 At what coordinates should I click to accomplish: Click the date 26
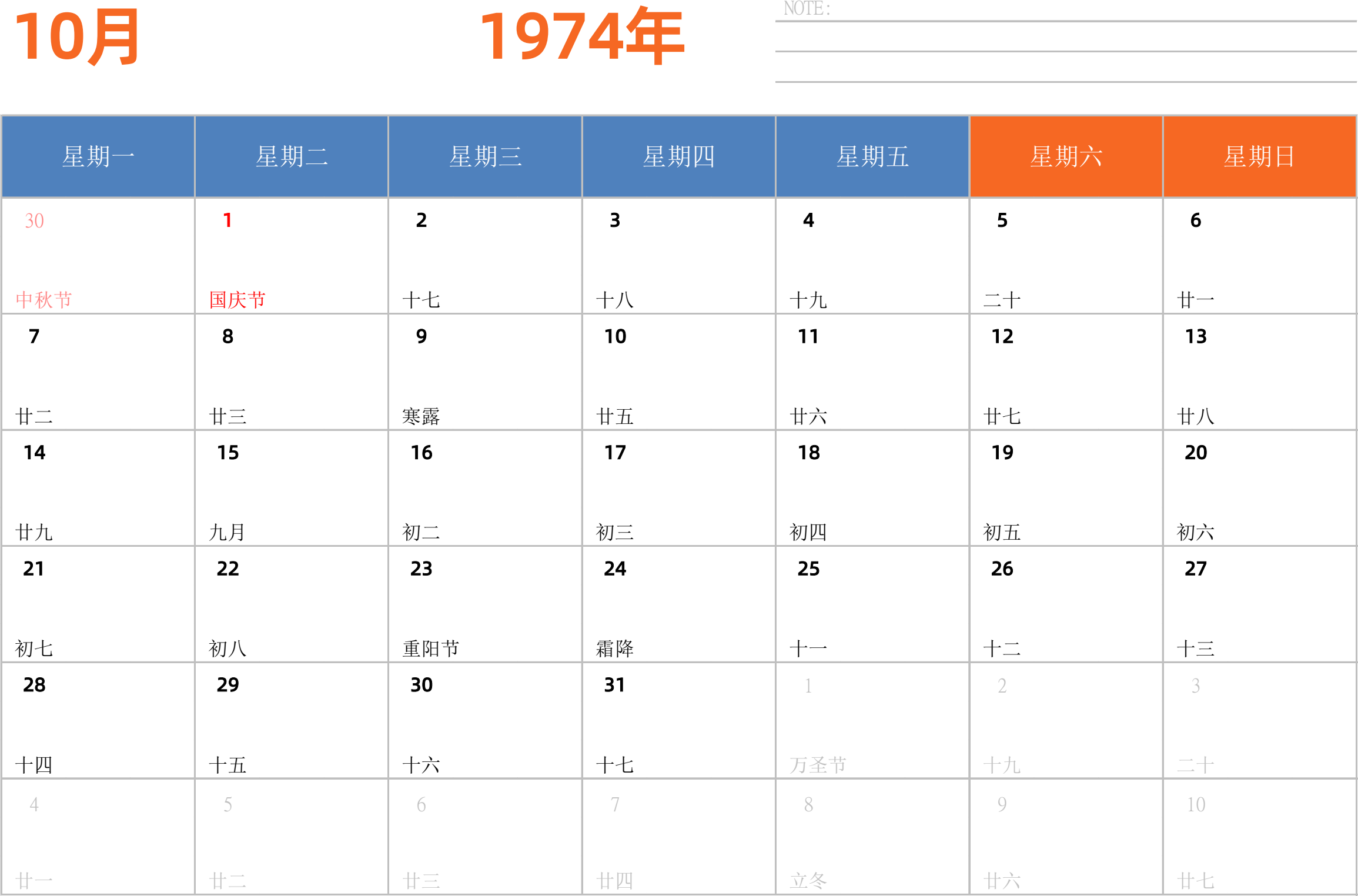tap(1002, 569)
